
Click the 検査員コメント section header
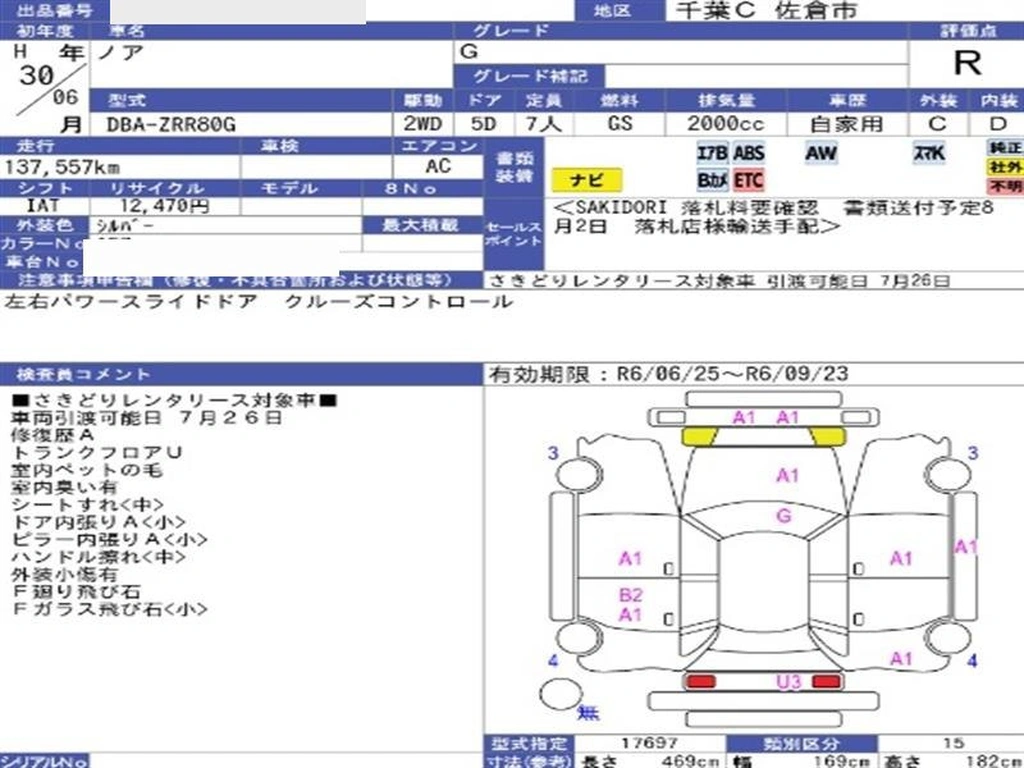[84, 374]
